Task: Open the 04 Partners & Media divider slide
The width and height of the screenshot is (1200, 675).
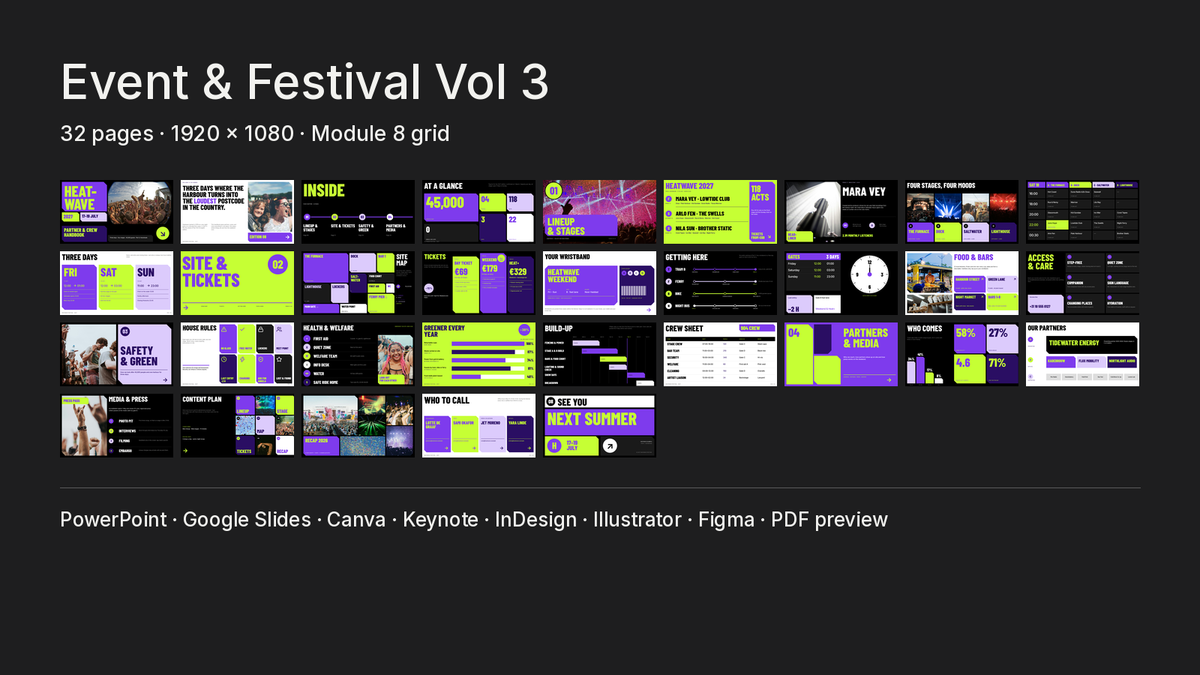Action: click(x=841, y=354)
